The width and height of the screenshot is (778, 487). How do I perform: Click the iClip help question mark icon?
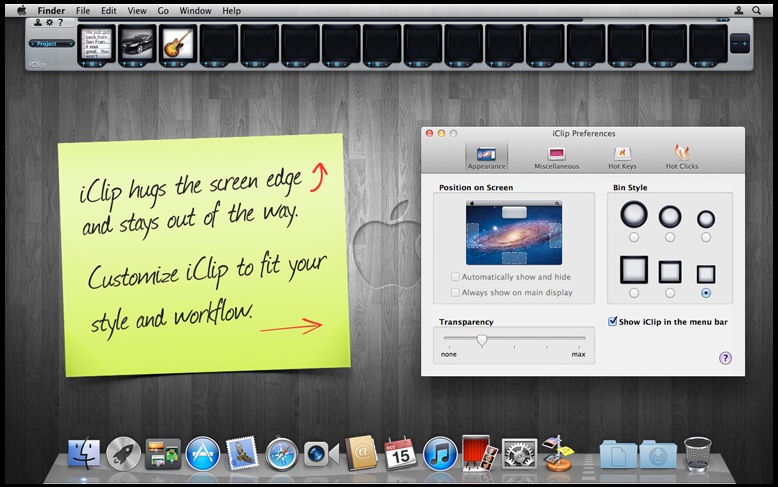coord(60,22)
